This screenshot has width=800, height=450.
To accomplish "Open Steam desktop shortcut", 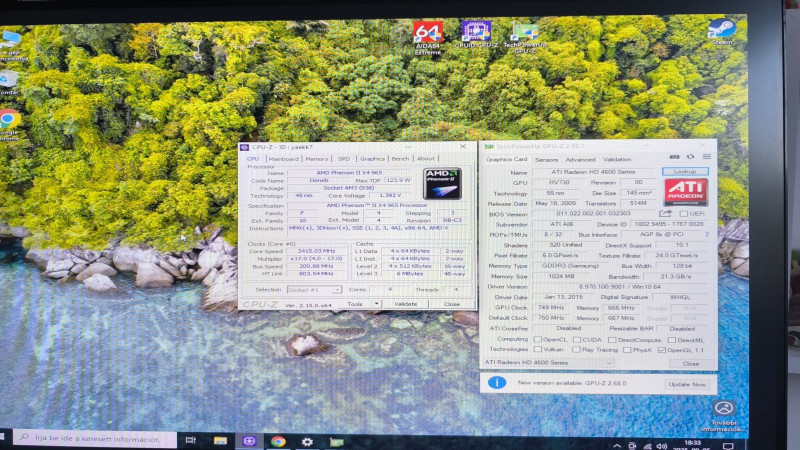I will 722,32.
